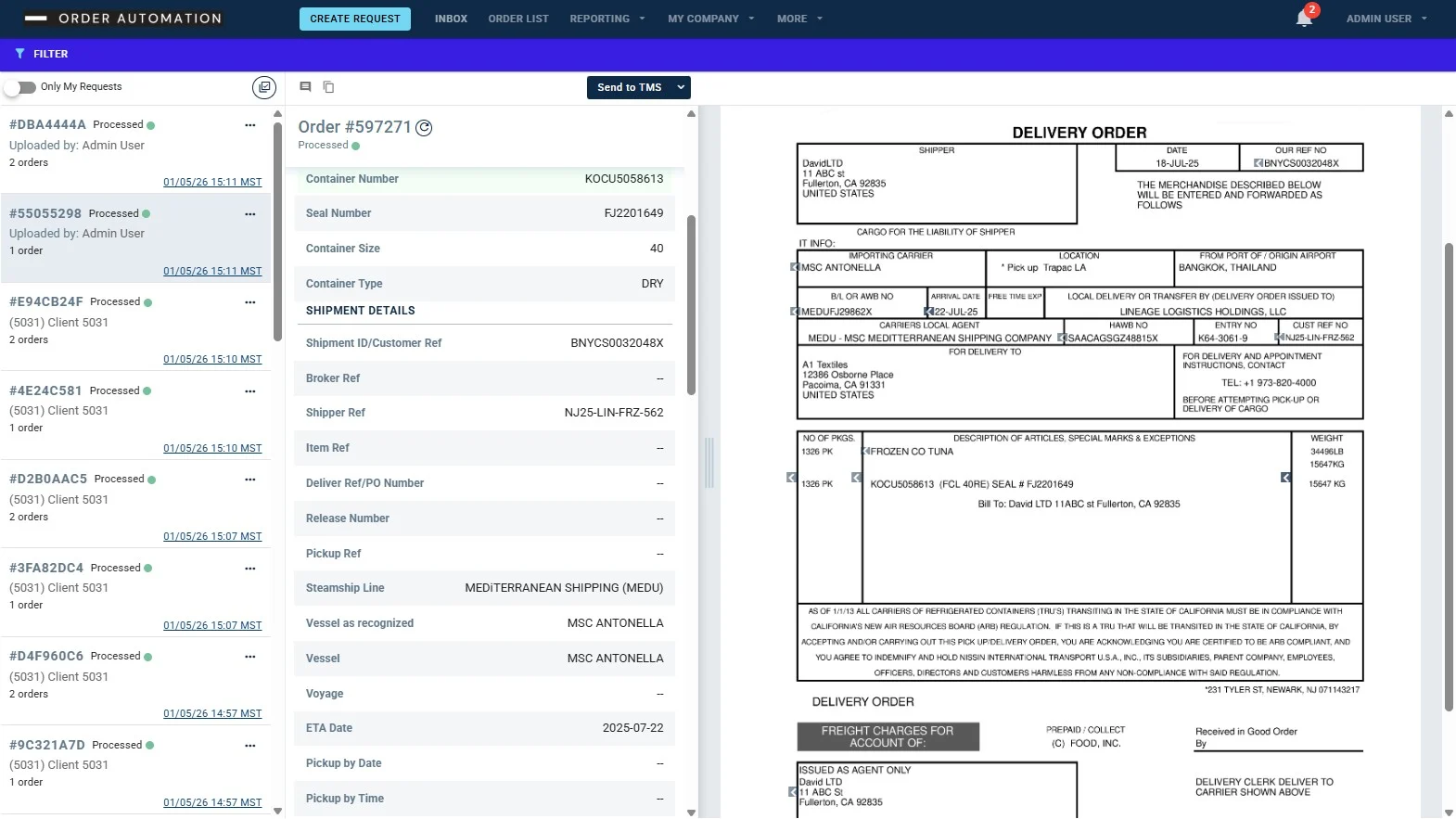Click the marker beside MSC ANTONELLA in document
1456x819 pixels.
[795, 267]
